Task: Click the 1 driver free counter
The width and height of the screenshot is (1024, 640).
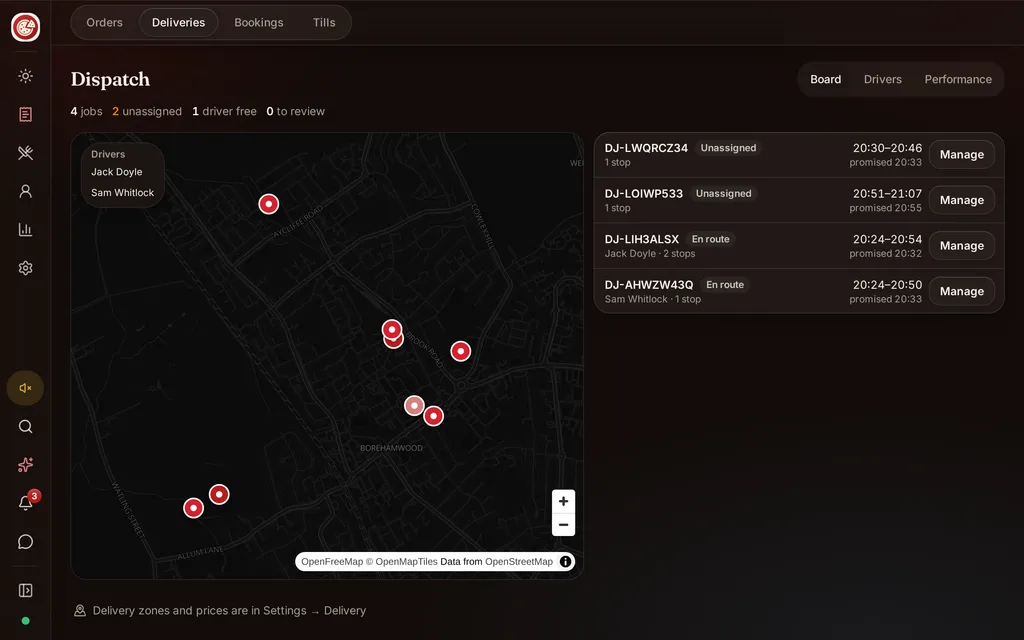Action: [224, 112]
